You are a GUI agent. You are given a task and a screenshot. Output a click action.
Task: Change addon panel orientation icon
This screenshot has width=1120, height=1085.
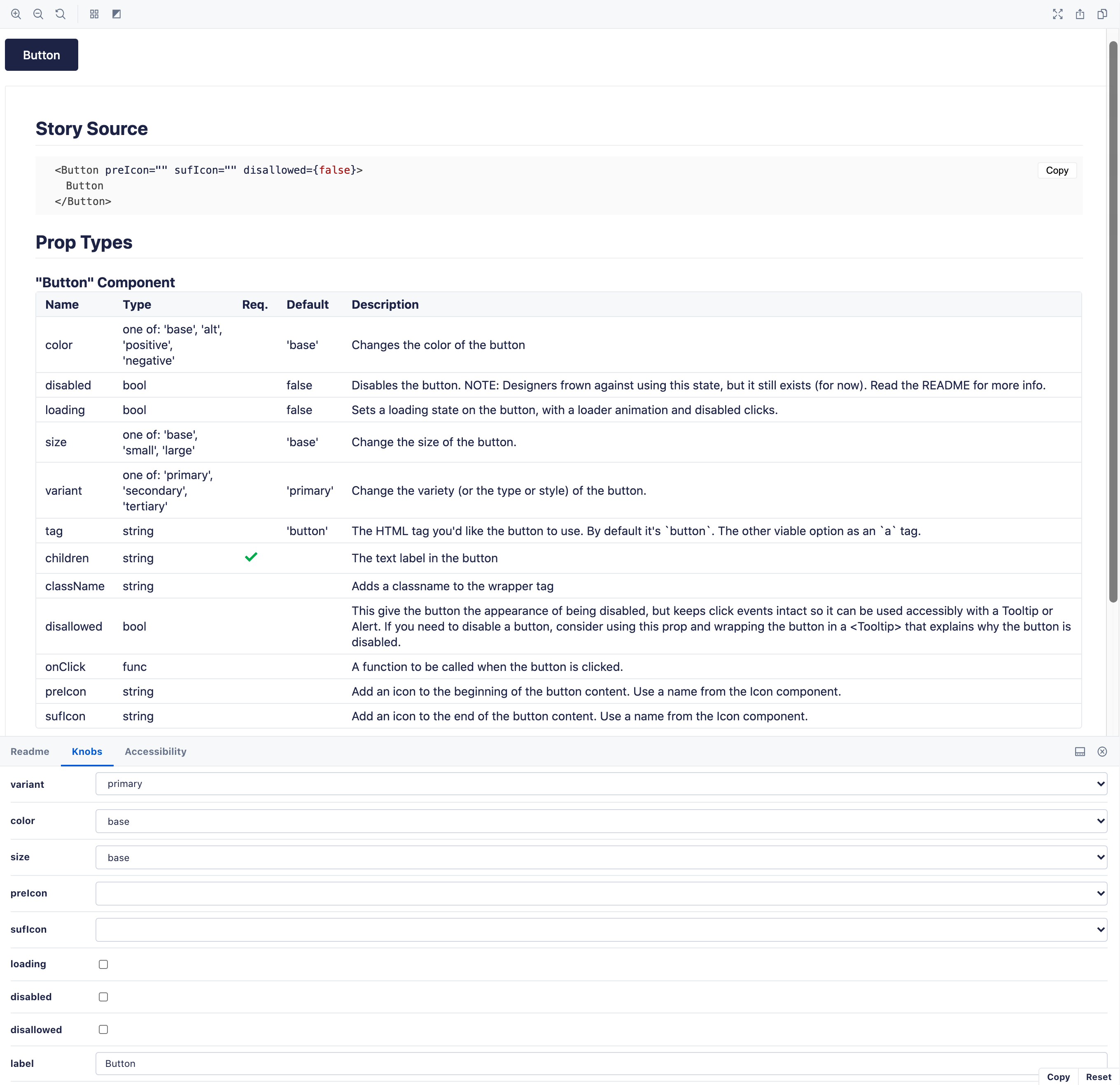[1080, 751]
